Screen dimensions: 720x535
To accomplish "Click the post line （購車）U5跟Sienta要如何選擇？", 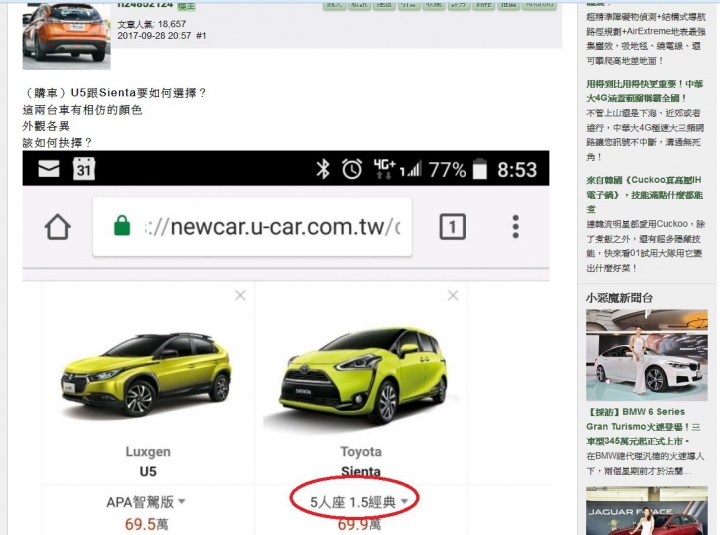I will tap(114, 93).
